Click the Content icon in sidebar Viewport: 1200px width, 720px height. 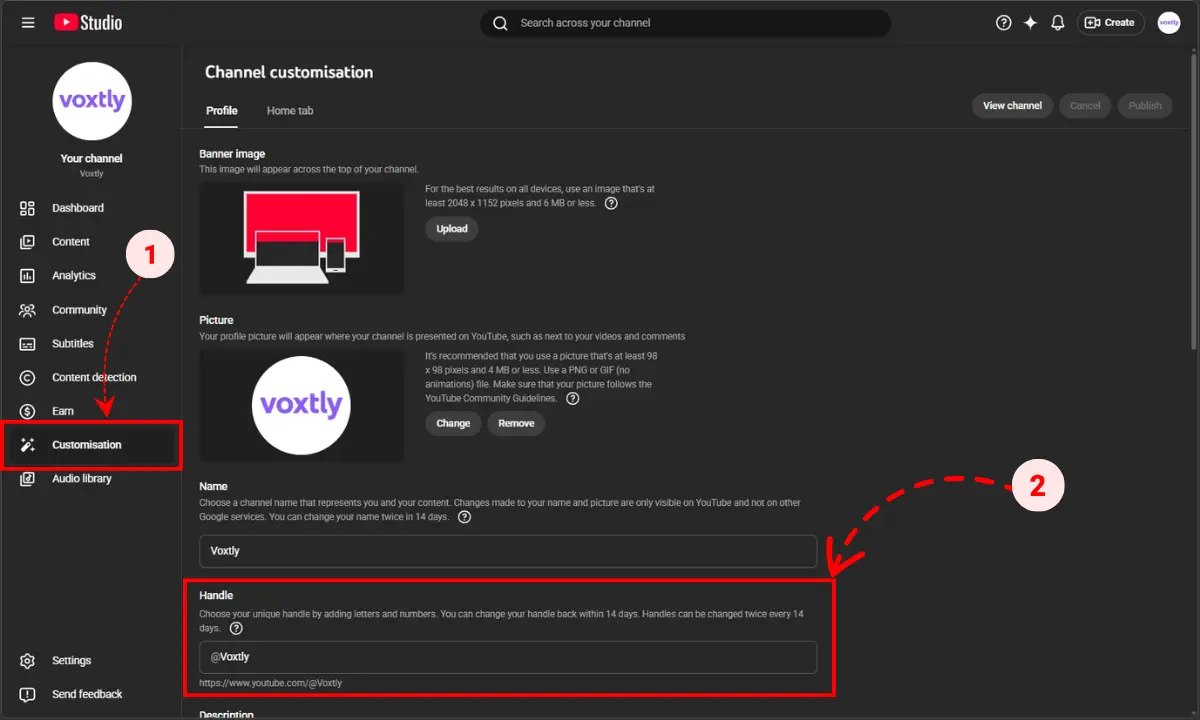coord(28,242)
